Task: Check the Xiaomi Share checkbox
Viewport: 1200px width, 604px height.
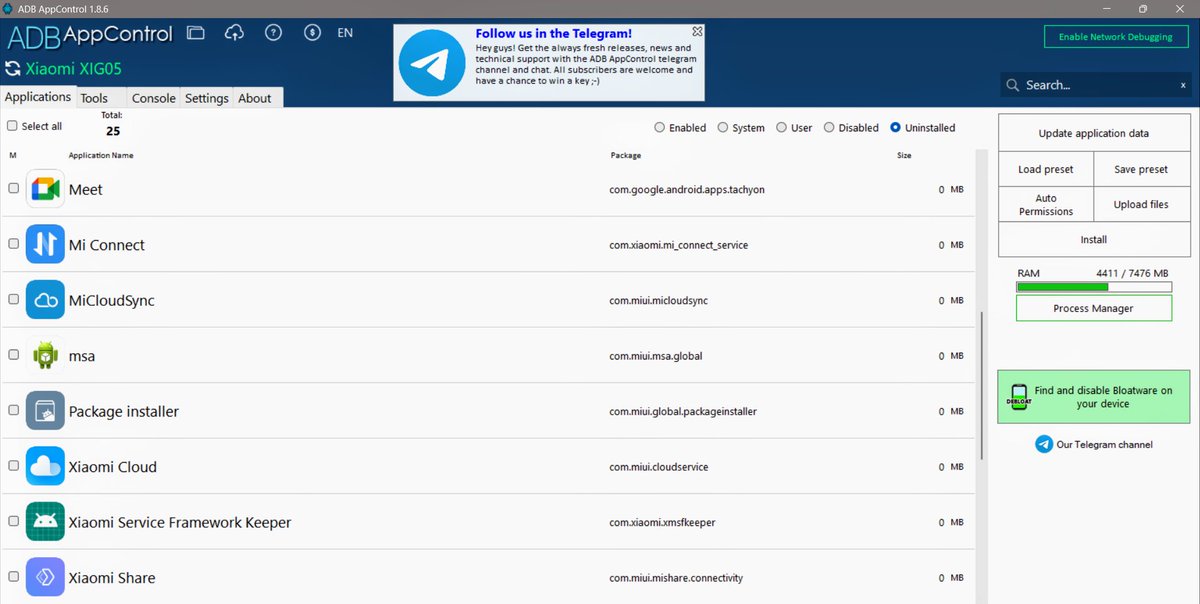Action: pos(13,577)
